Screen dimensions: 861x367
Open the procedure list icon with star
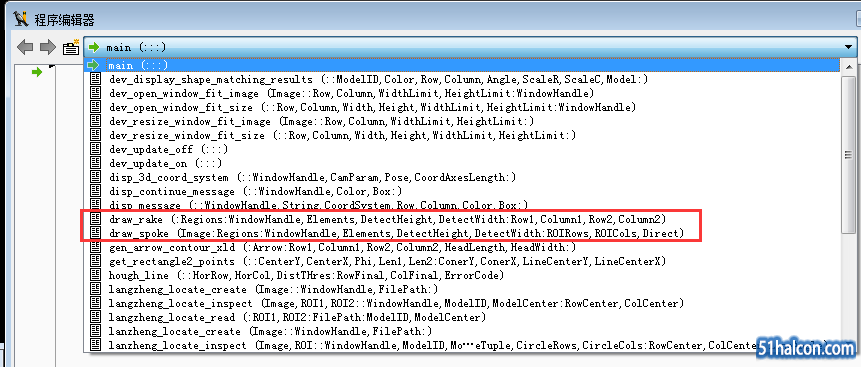point(71,47)
